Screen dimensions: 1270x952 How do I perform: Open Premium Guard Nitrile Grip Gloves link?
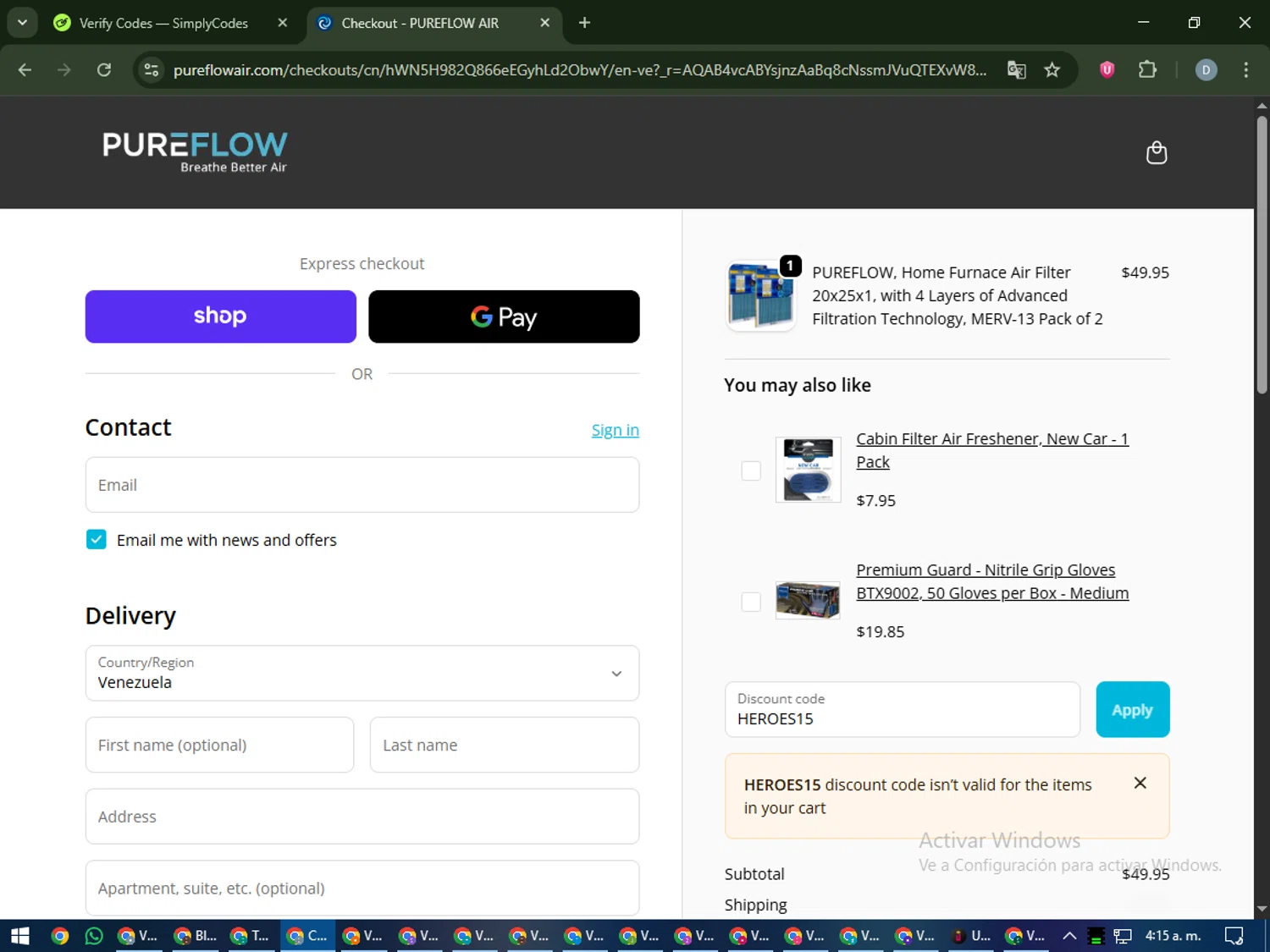tap(992, 581)
